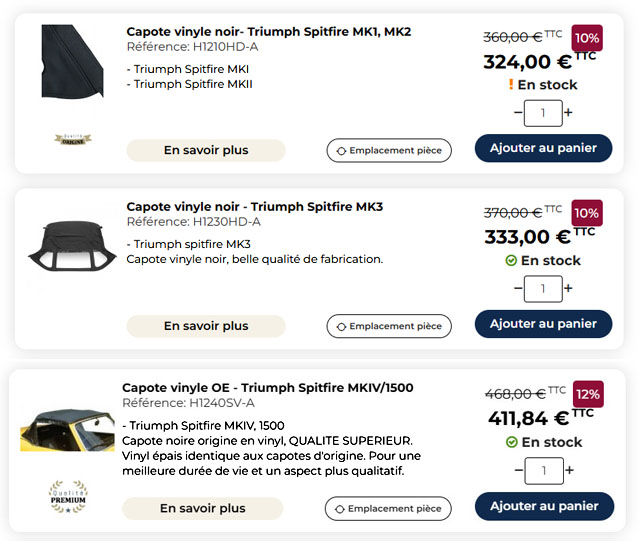Edit quantity field for MK3 capote
Screen dimensions: 640x550
[543, 289]
